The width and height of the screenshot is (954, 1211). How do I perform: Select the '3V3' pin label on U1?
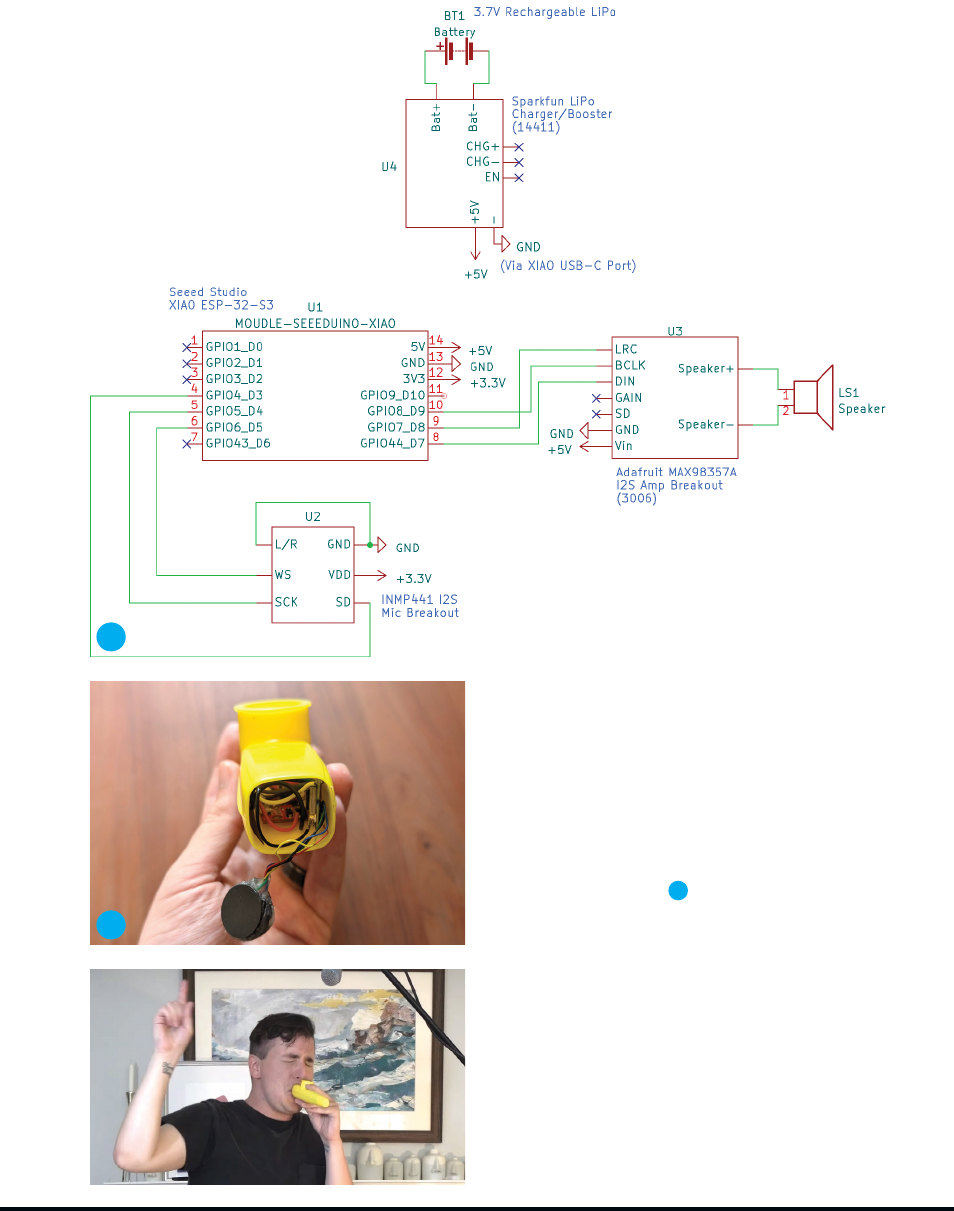(x=413, y=379)
